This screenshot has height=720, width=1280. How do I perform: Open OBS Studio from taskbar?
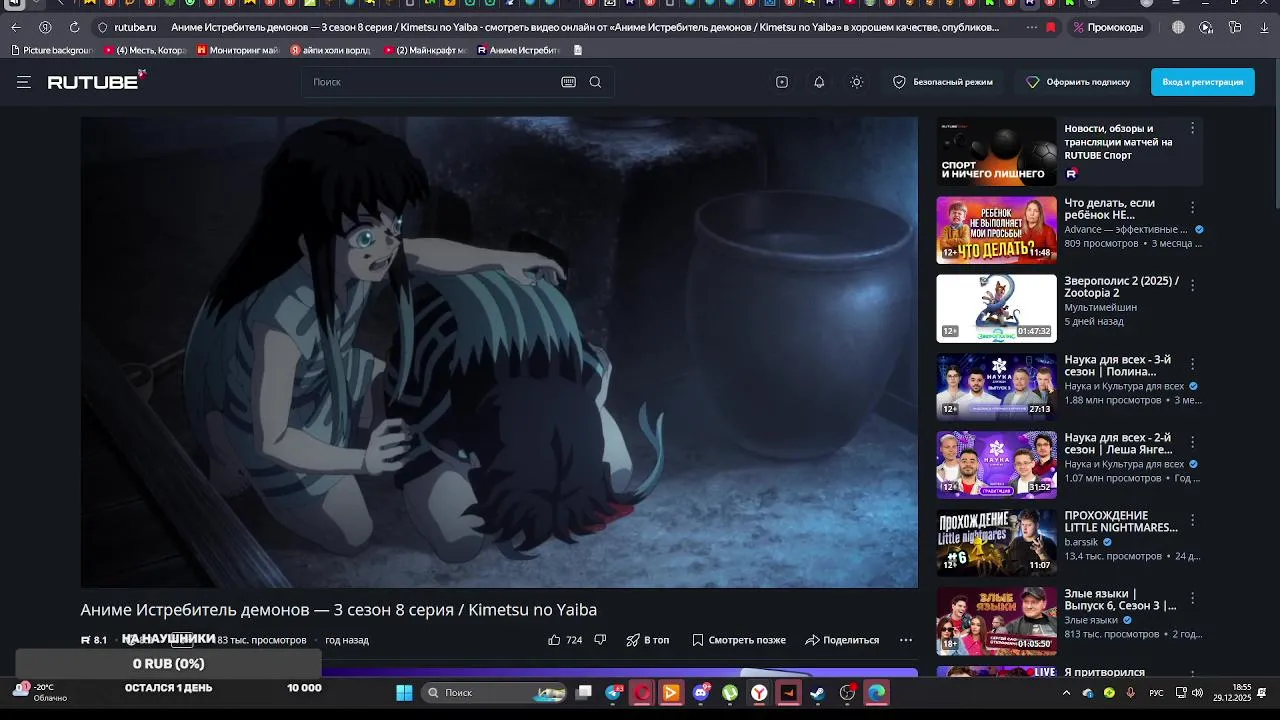click(x=848, y=692)
